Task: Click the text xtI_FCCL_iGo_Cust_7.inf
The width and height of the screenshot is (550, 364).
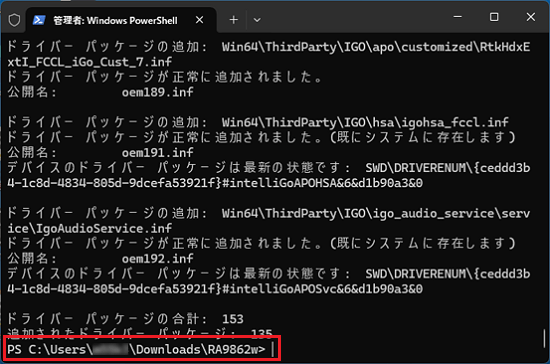Action: 89,62
